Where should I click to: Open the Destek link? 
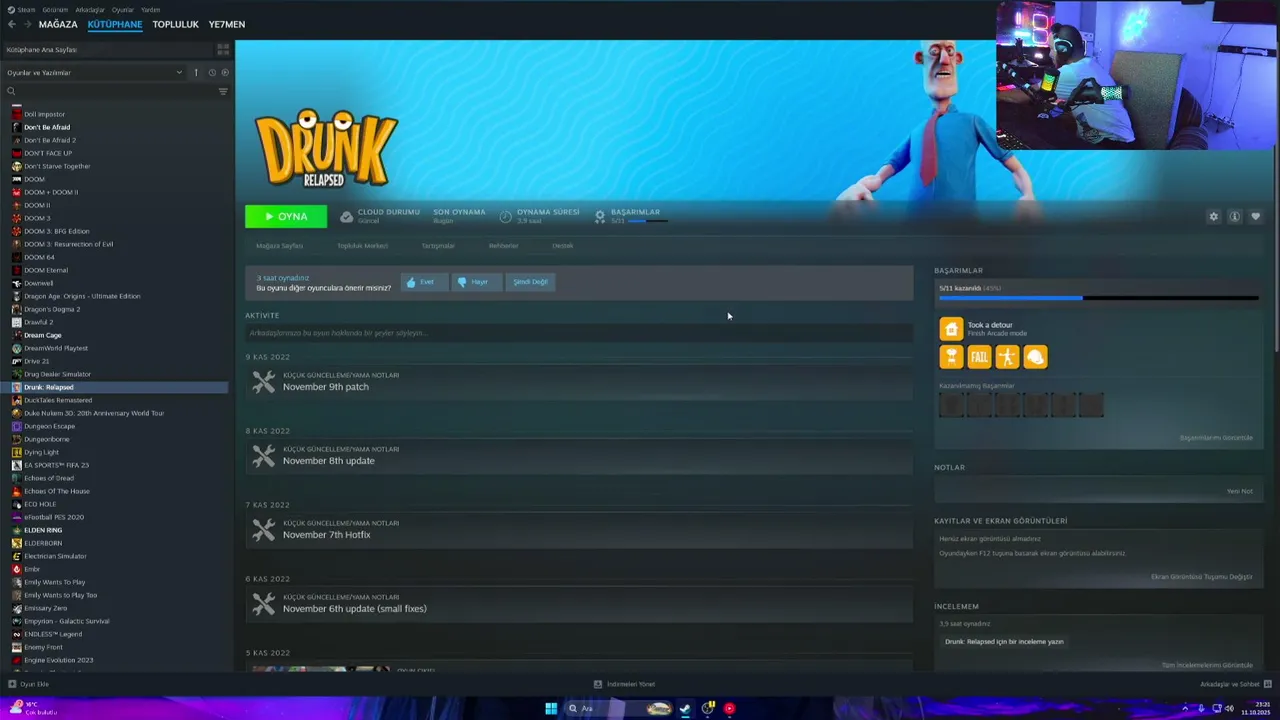pos(563,246)
